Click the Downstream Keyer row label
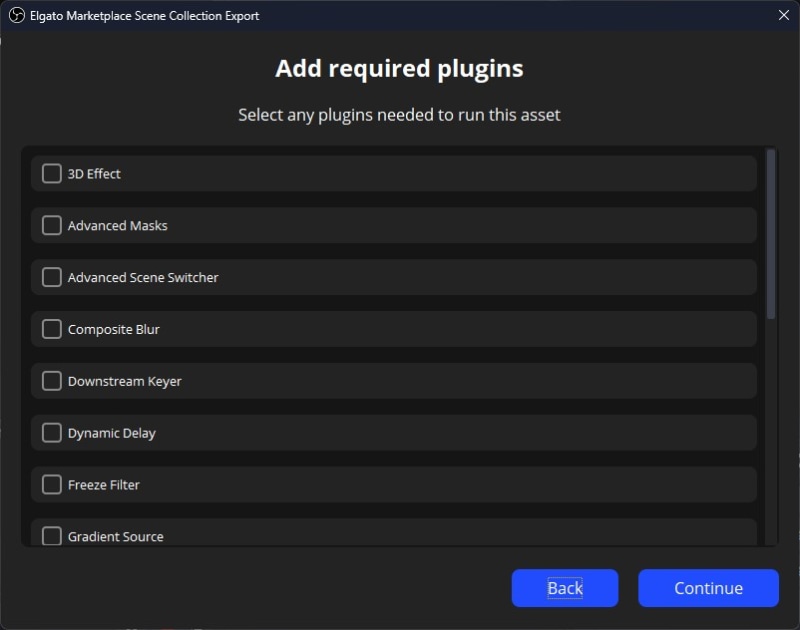This screenshot has width=800, height=630. pyautogui.click(x=125, y=381)
